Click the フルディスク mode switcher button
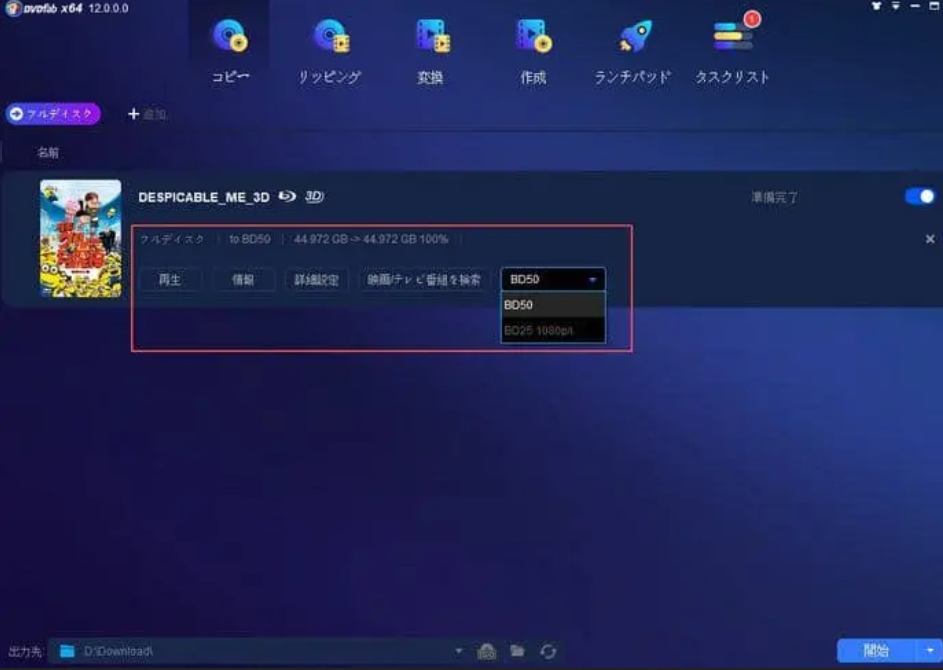 [x=53, y=114]
